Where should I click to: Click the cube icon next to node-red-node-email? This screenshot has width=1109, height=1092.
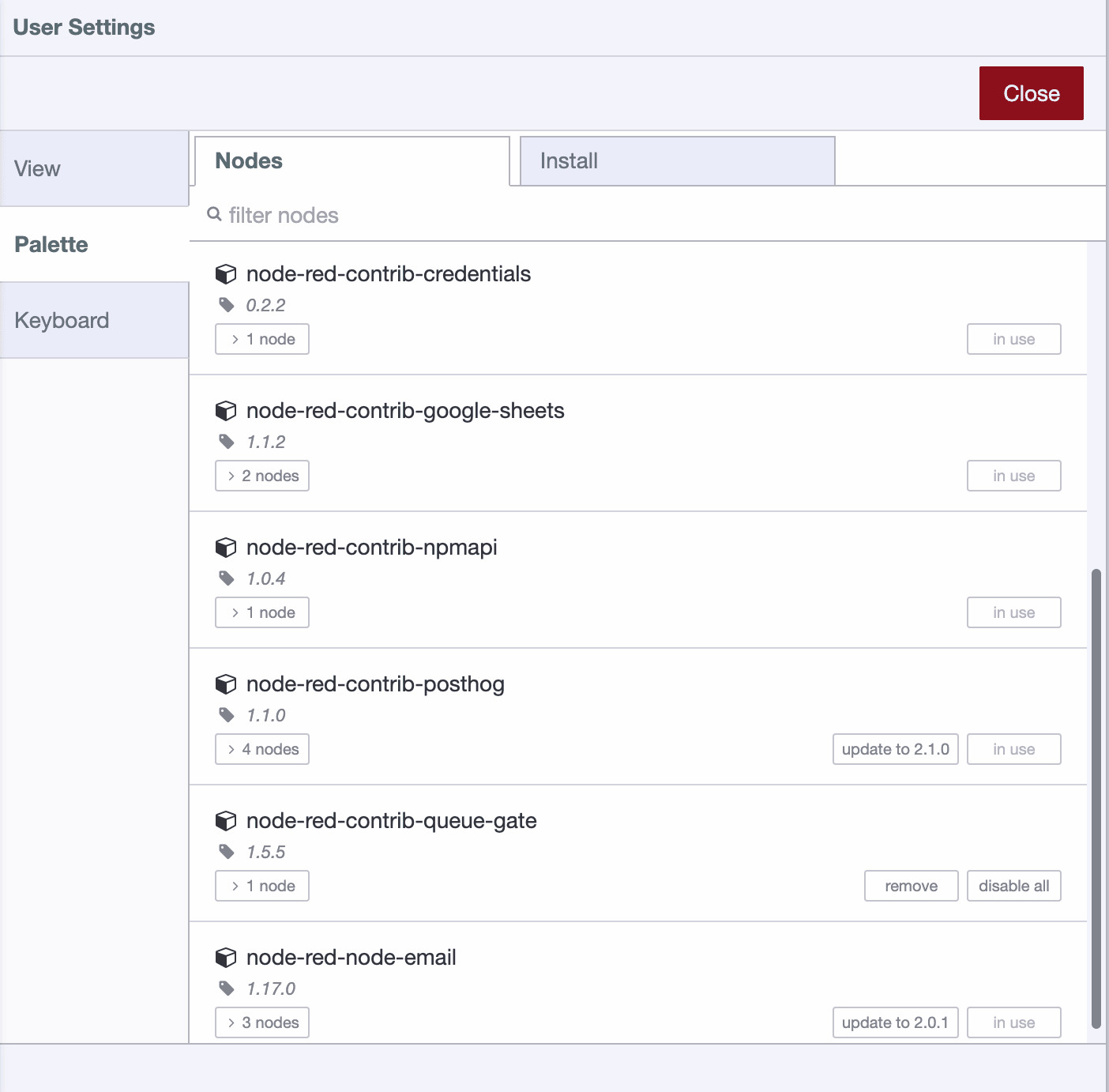[x=227, y=958]
